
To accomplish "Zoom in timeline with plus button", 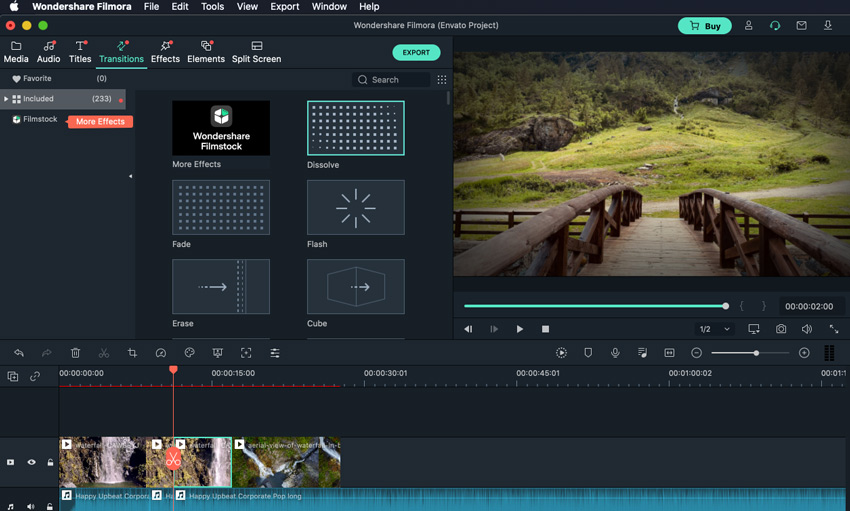I will click(804, 353).
